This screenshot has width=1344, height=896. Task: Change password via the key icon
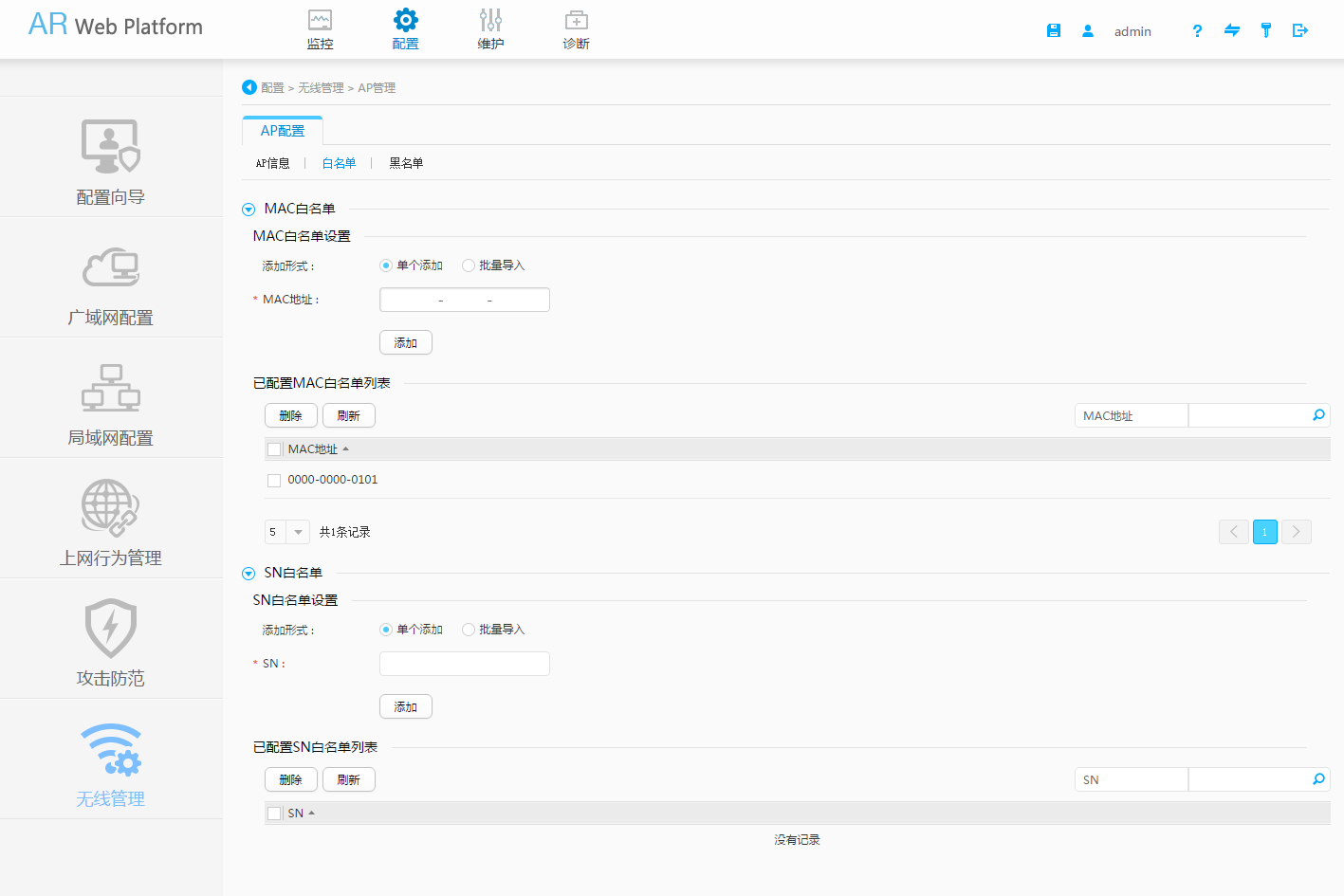point(1265,30)
